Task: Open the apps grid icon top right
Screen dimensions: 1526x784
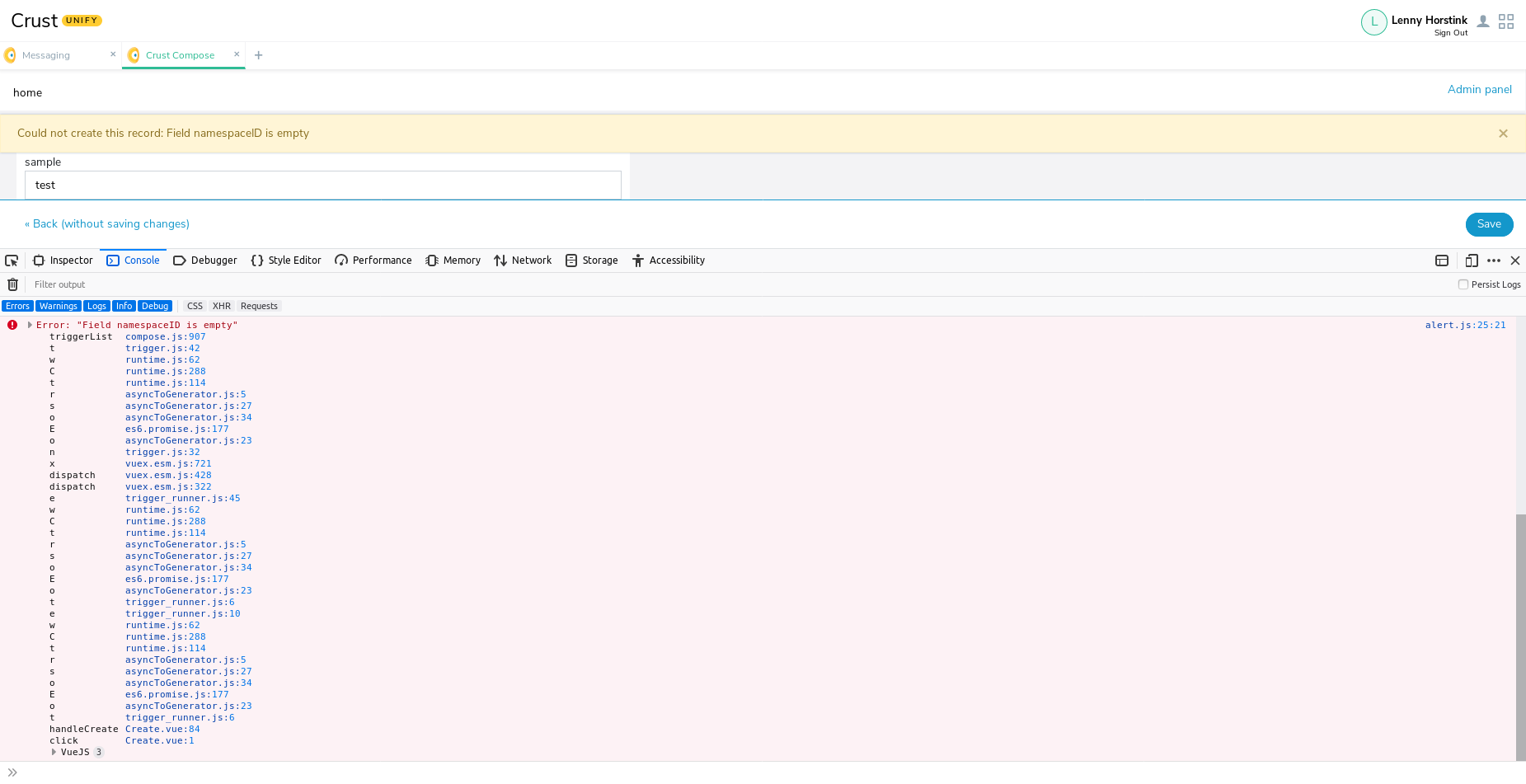Action: [x=1506, y=21]
